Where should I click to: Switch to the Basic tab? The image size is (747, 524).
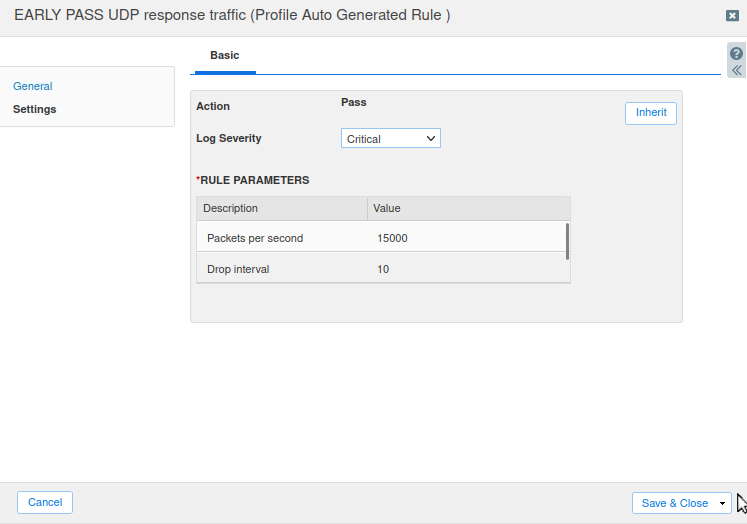(224, 56)
